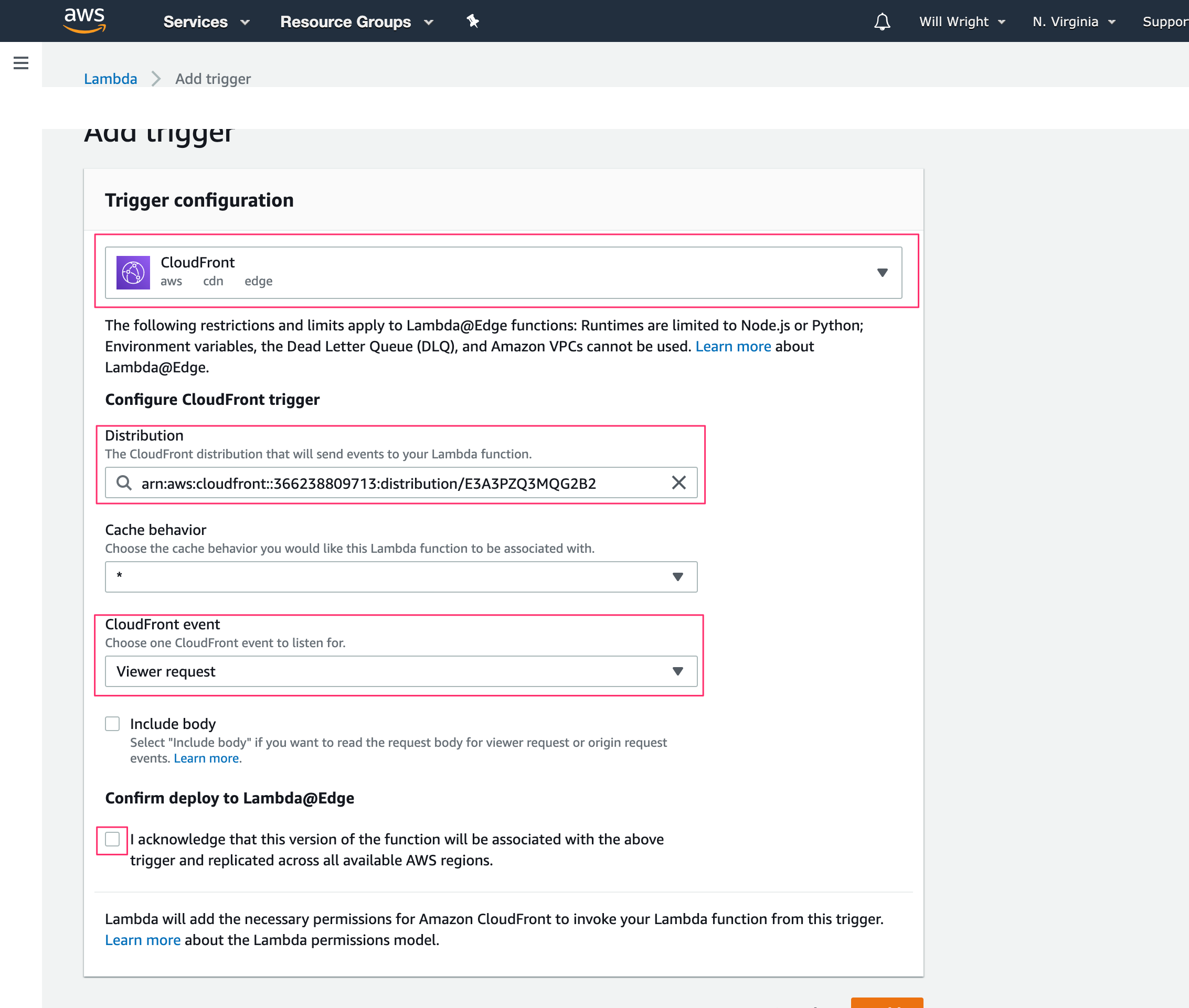Enable the Include body checkbox

click(x=113, y=724)
